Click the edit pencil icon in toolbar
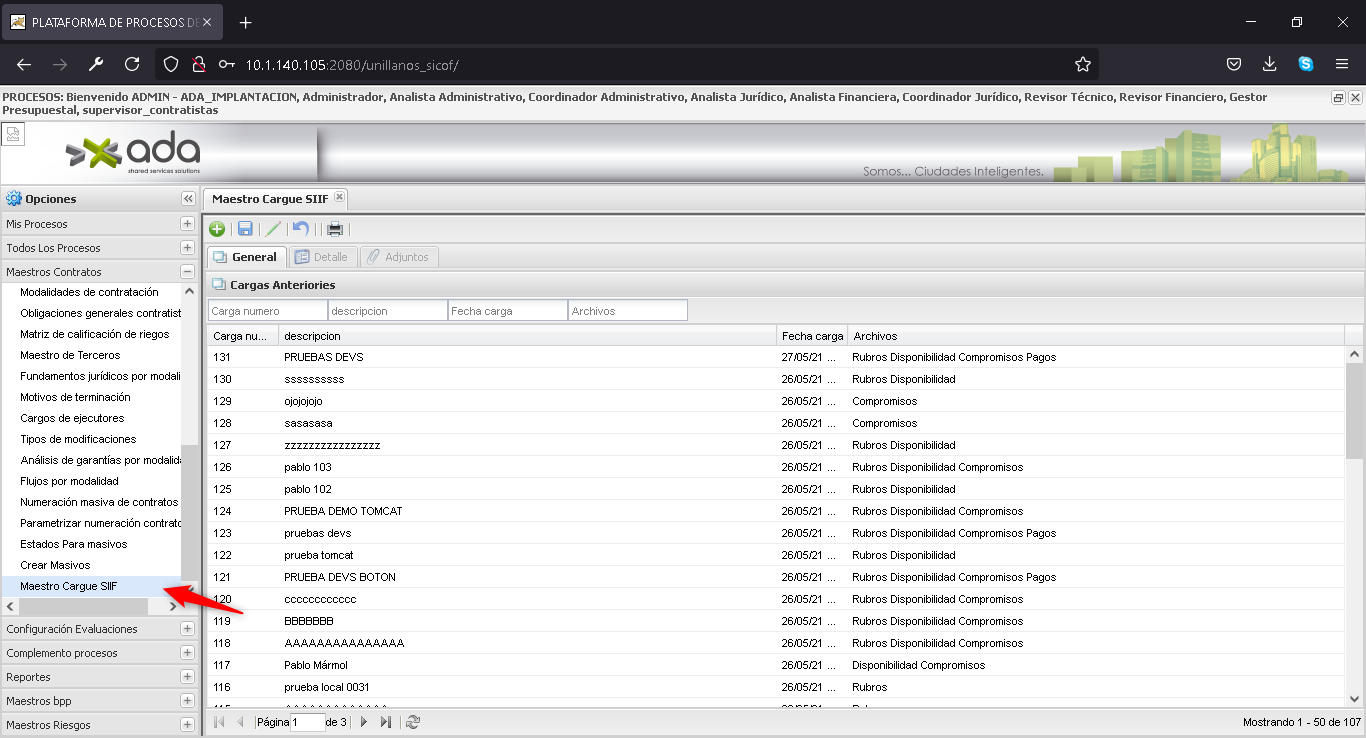 (x=273, y=229)
